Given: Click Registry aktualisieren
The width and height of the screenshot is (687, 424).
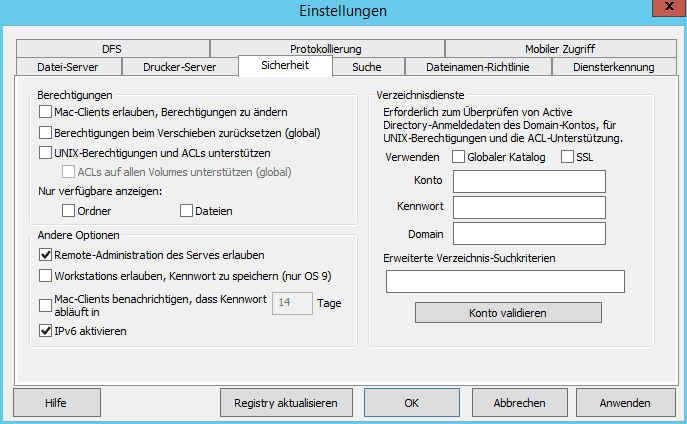Looking at the screenshot, I should (x=286, y=403).
